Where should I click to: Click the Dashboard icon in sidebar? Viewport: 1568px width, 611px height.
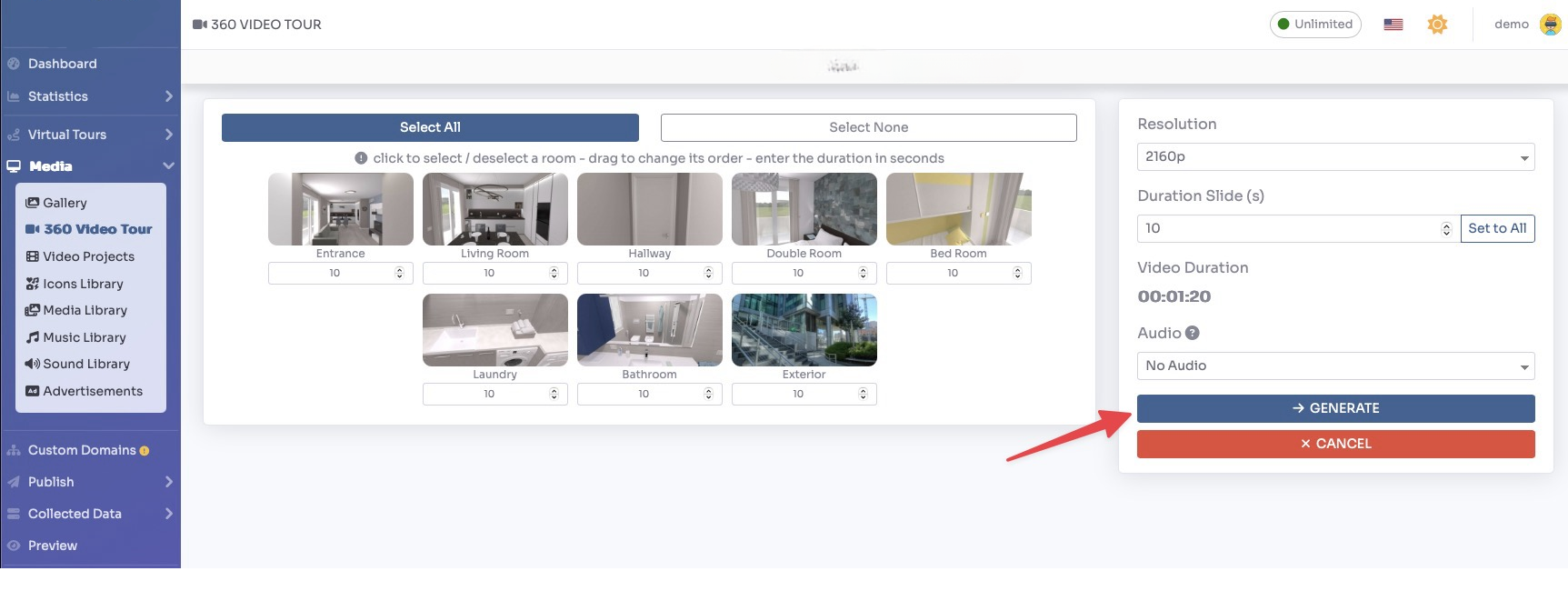coord(14,64)
